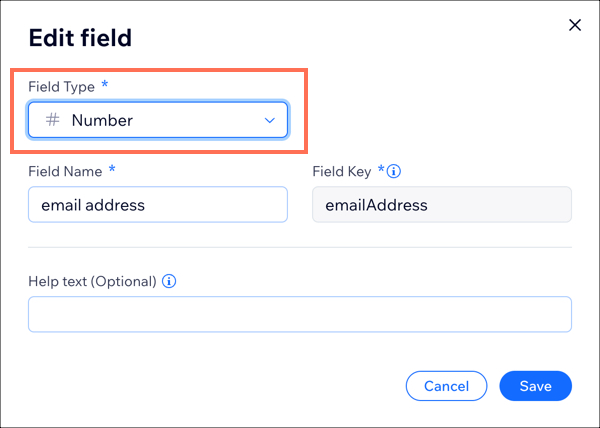Click the required asterisk beside Field Name
Image resolution: width=600 pixels, height=428 pixels.
[112, 169]
